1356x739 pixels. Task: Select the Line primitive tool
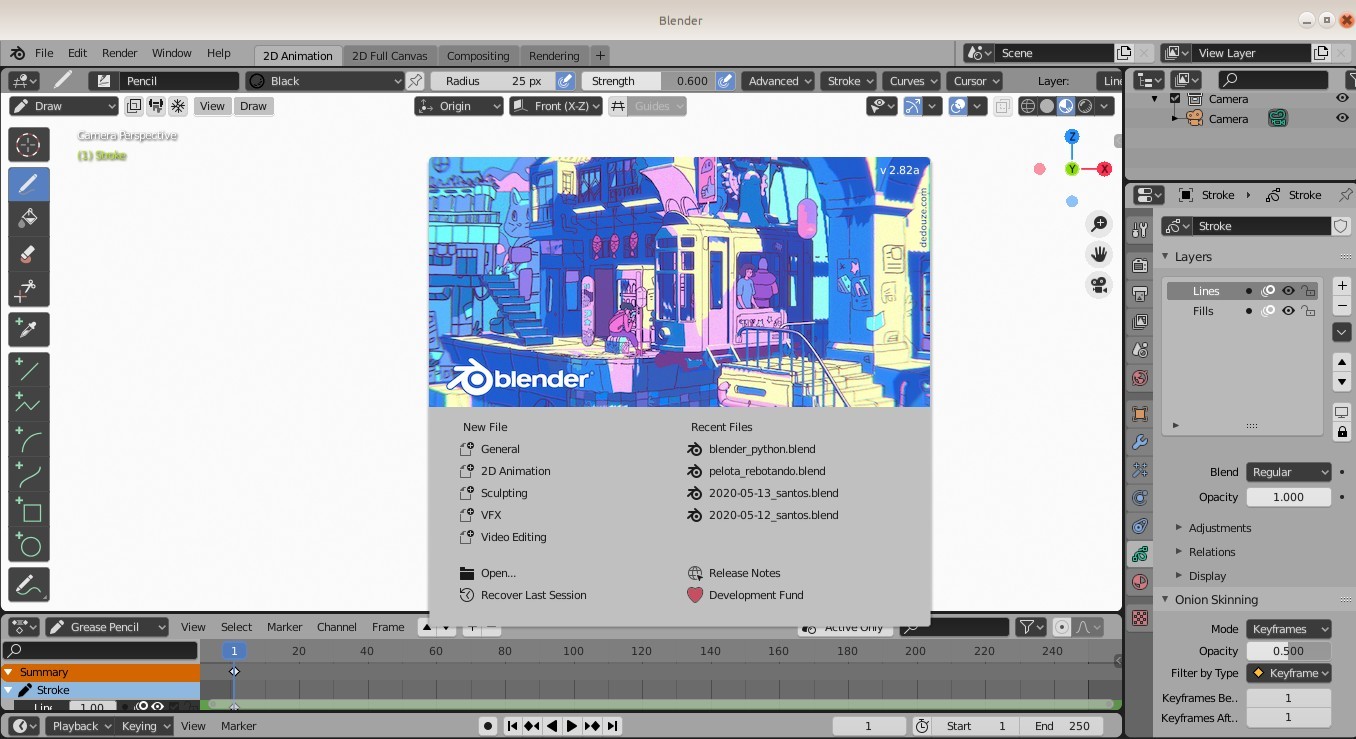coord(29,369)
